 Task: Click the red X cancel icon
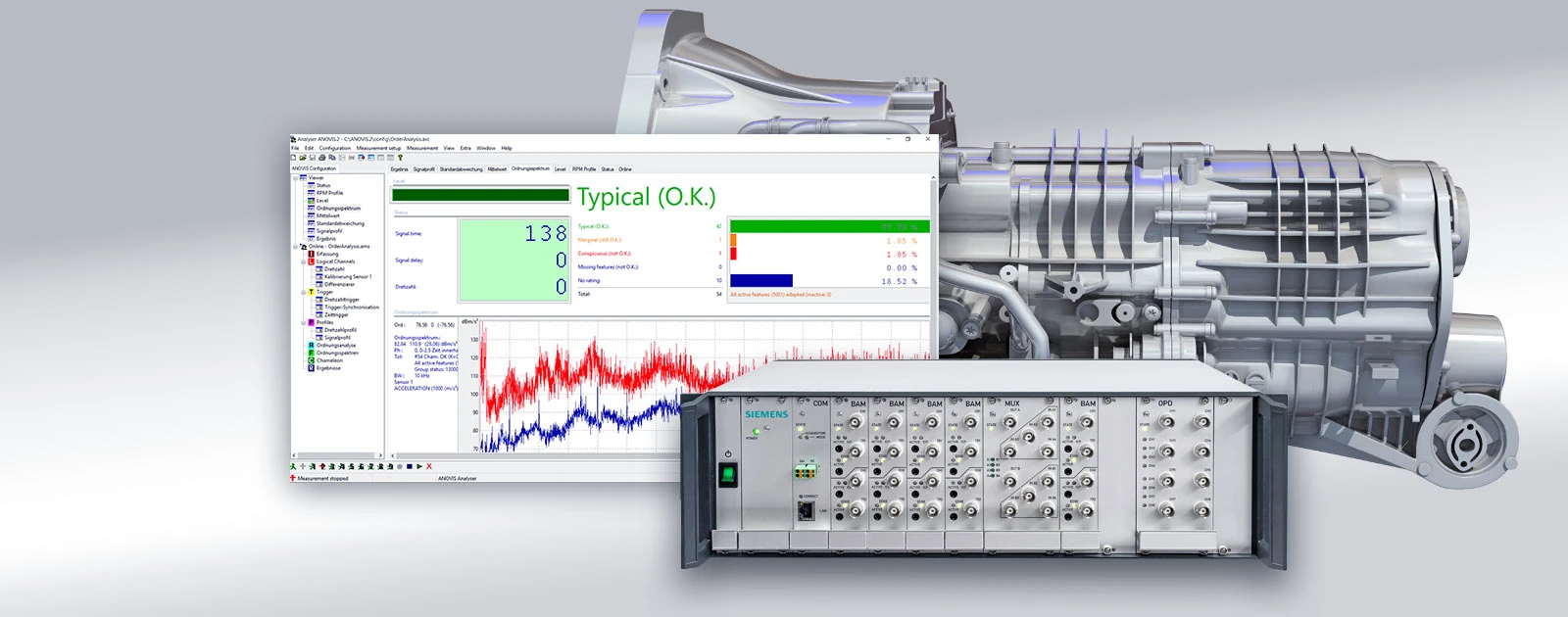click(x=429, y=467)
